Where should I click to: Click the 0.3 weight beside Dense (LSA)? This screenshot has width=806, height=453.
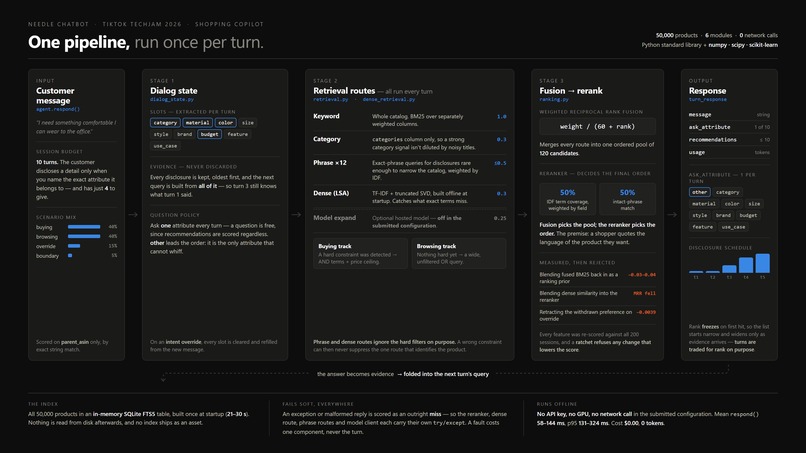click(502, 193)
